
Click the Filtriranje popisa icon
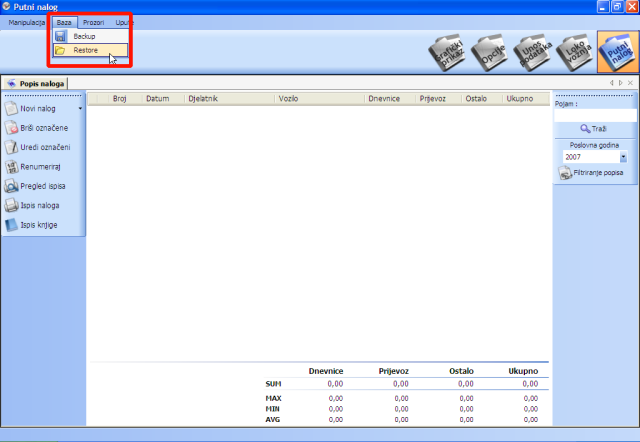[565, 173]
